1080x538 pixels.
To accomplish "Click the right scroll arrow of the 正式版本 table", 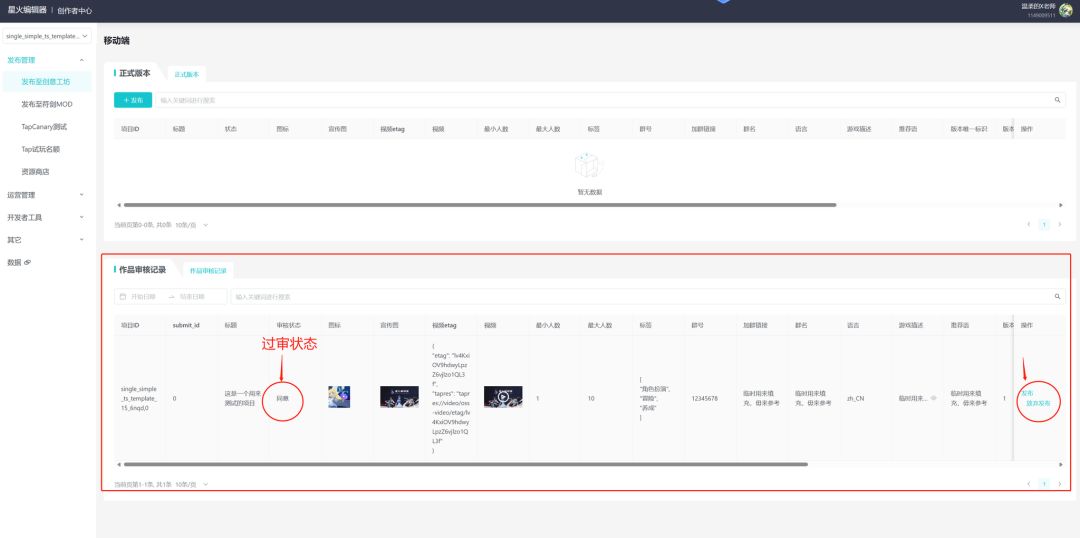I will click(x=1061, y=205).
